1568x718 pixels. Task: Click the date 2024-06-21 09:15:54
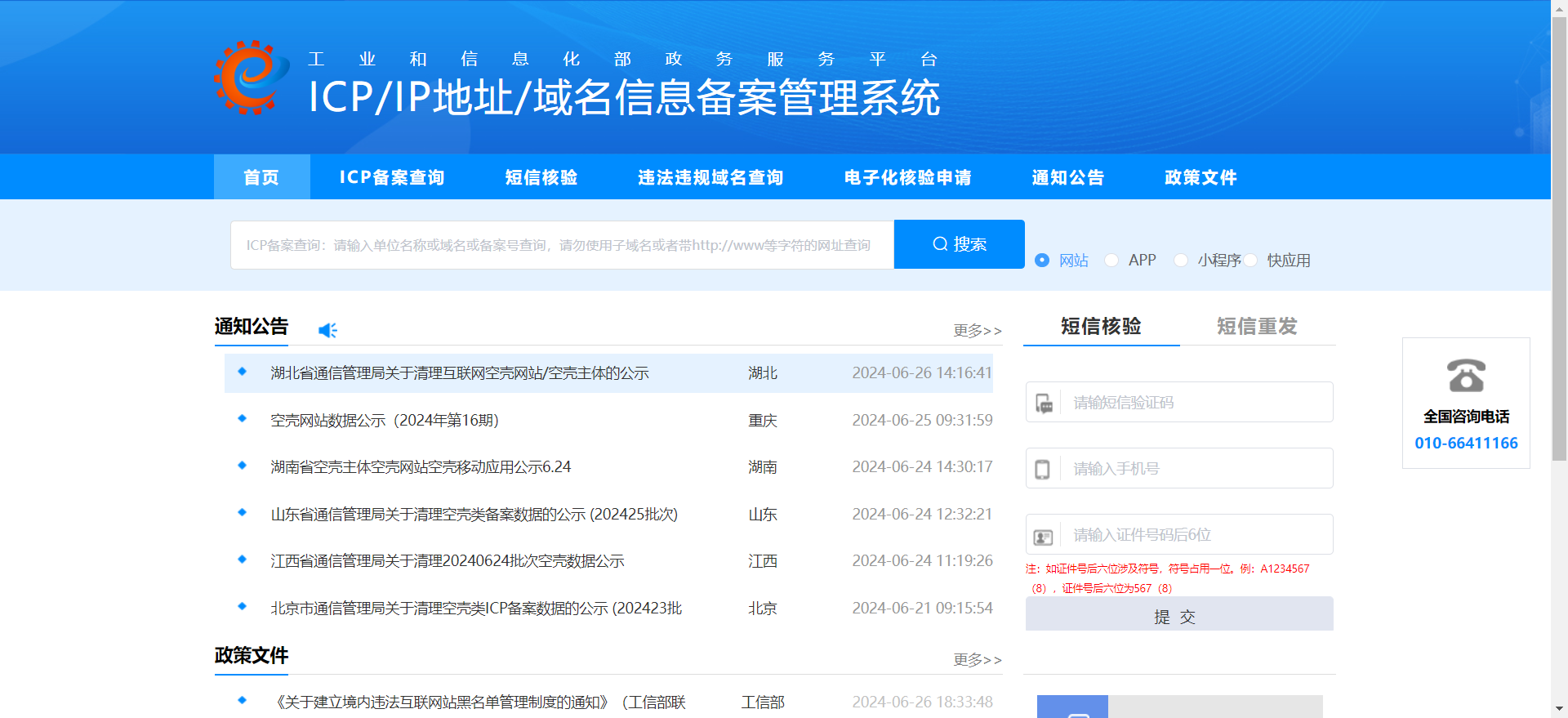(x=922, y=609)
